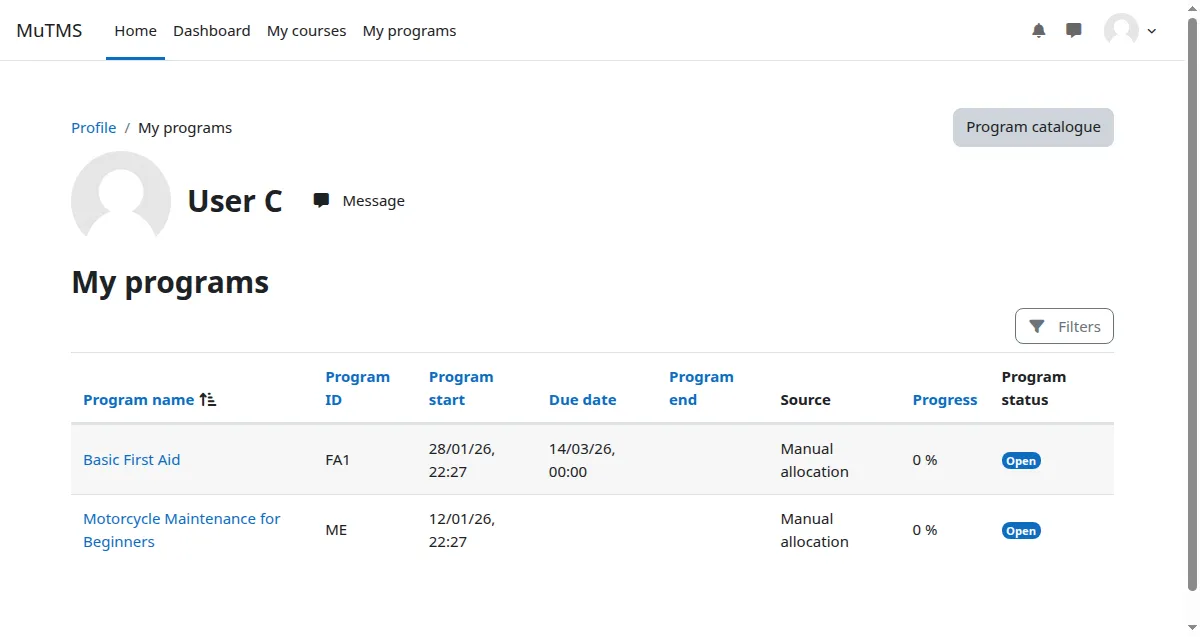Toggle sorting by the Due date column
This screenshot has width=1200, height=637.
pyautogui.click(x=582, y=399)
